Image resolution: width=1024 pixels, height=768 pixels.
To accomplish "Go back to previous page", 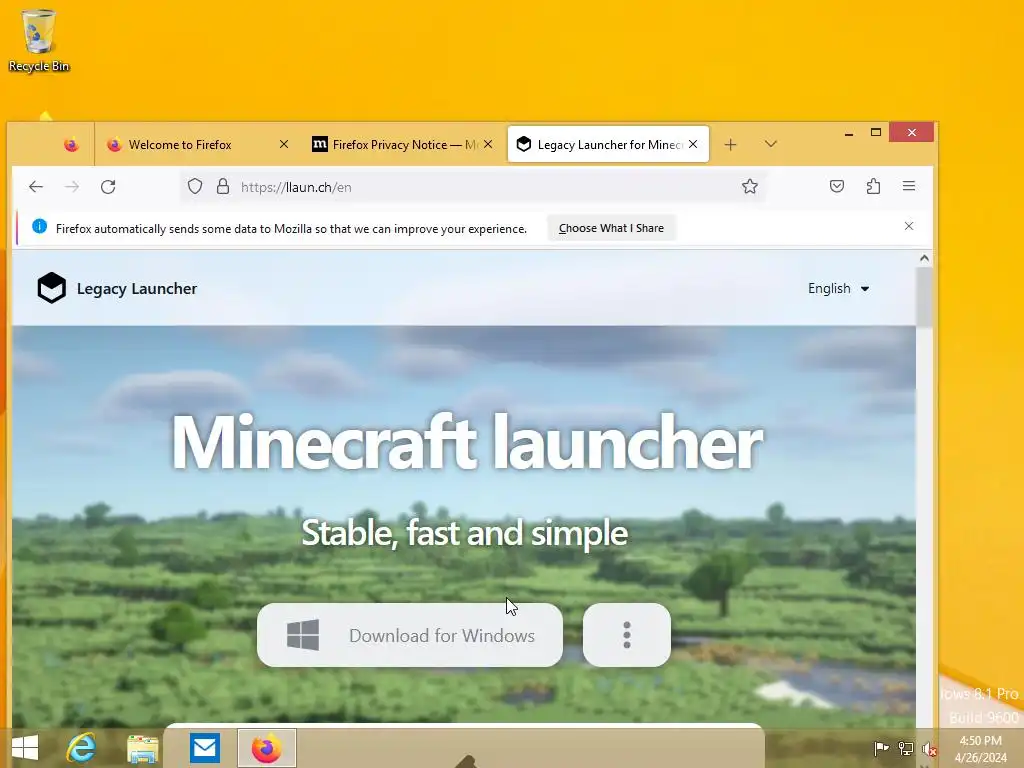I will 36,187.
